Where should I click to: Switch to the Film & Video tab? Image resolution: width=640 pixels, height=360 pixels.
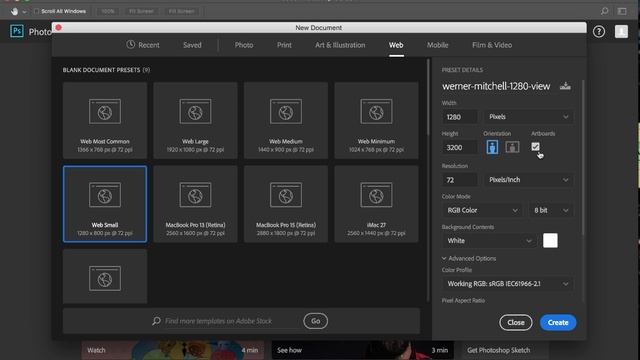coord(492,45)
